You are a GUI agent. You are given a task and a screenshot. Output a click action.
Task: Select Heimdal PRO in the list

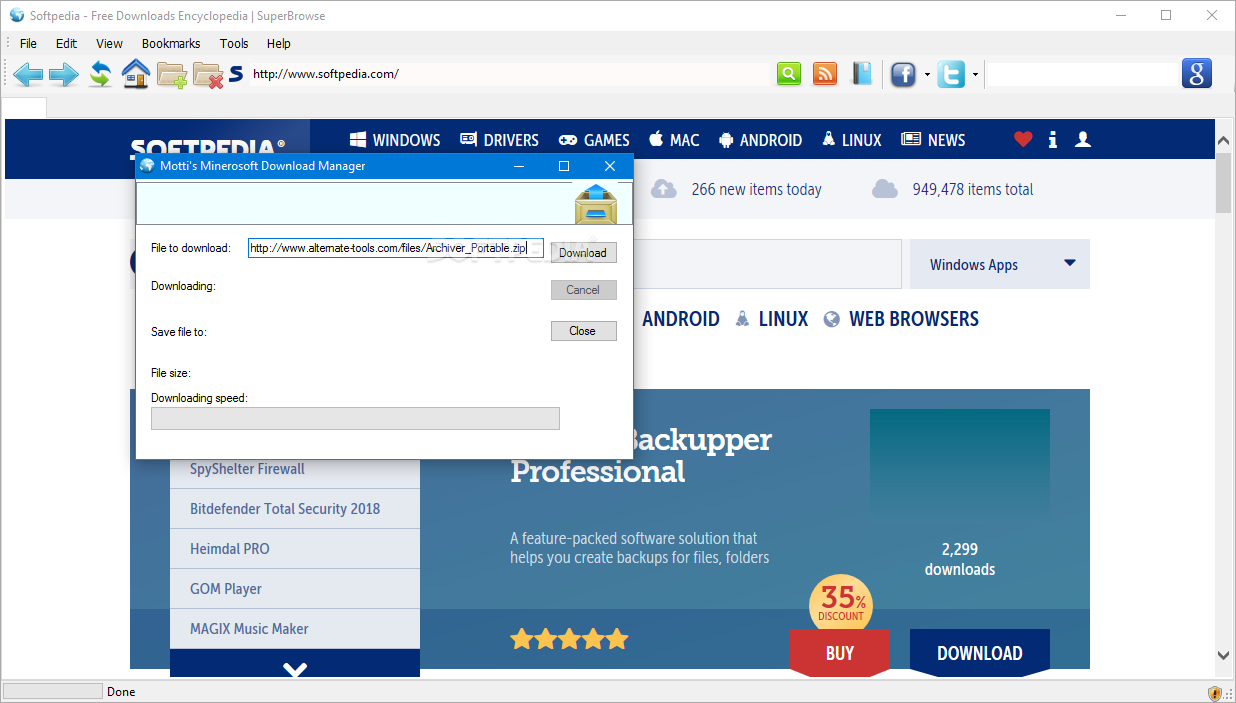[295, 549]
